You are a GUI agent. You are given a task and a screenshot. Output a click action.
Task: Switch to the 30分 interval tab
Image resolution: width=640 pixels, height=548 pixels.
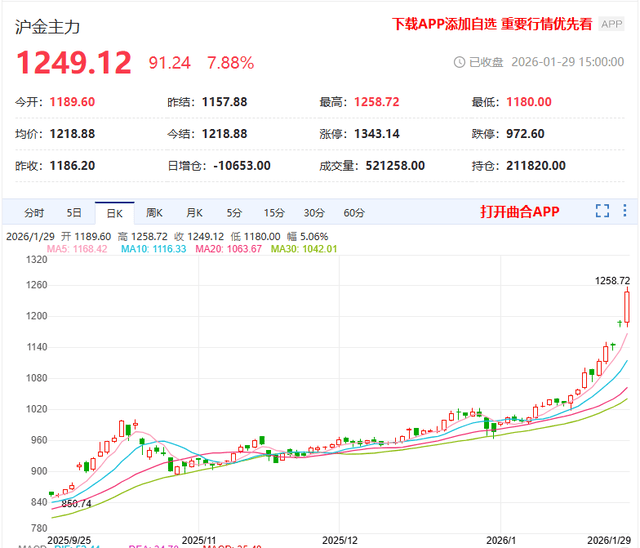[314, 212]
